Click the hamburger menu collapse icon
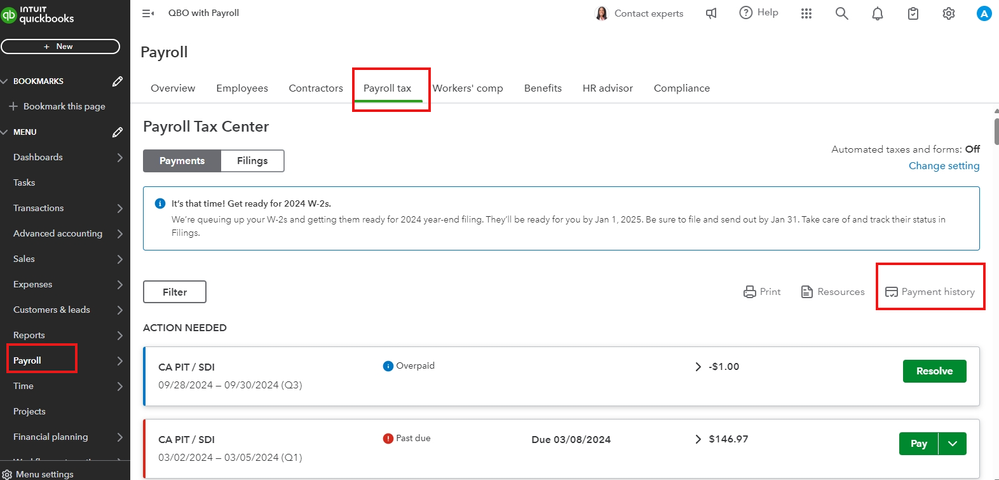This screenshot has height=480, width=999. pos(148,13)
